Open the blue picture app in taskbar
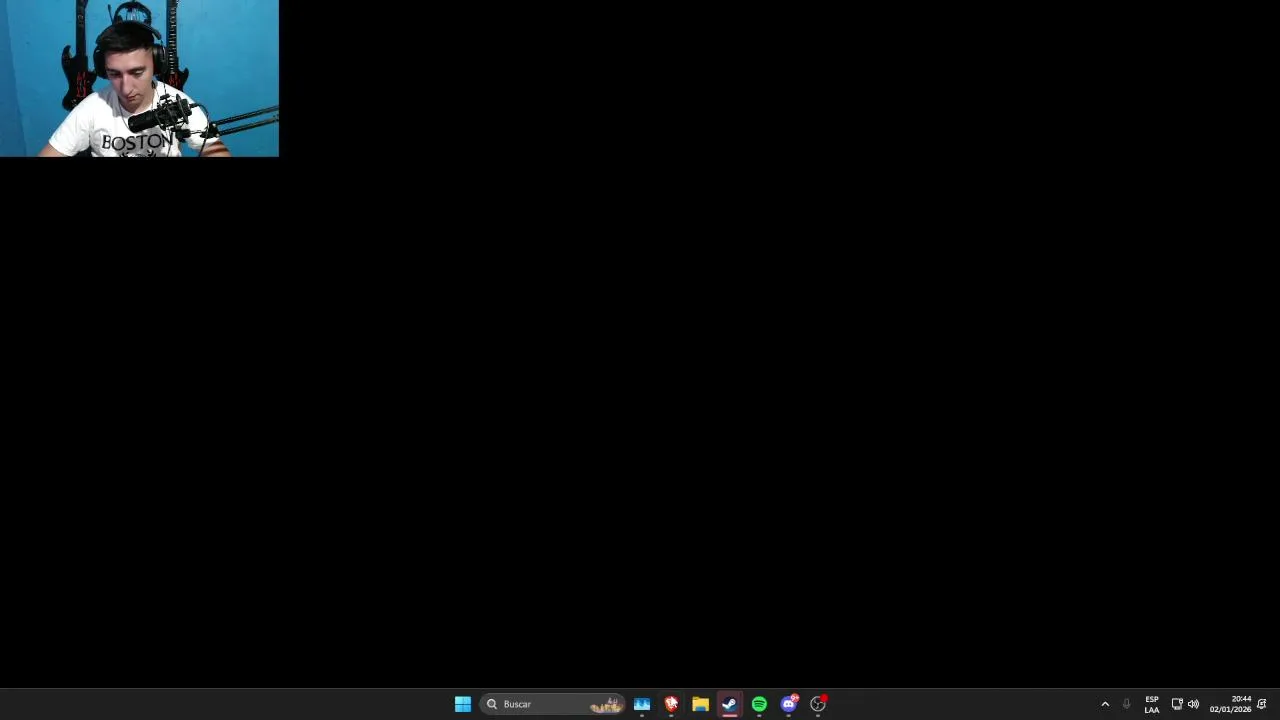 [642, 704]
